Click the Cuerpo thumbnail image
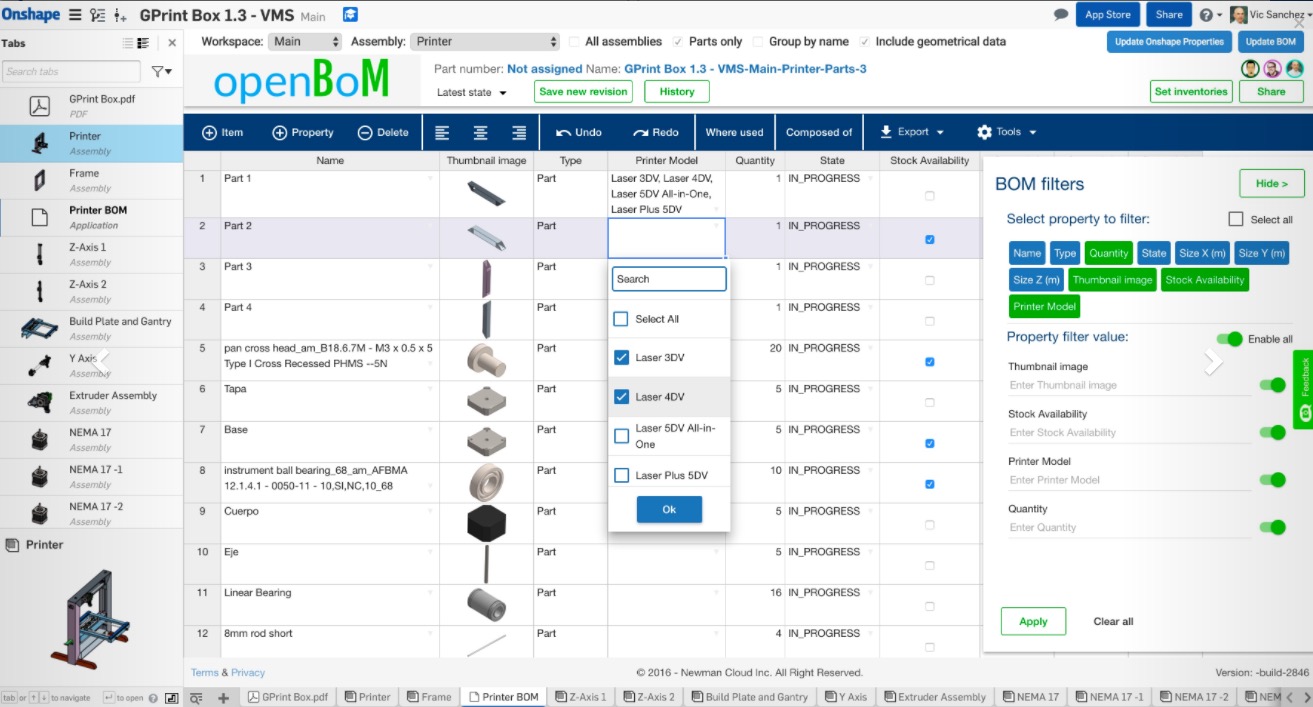Viewport: 1313px width, 707px height. click(486, 523)
